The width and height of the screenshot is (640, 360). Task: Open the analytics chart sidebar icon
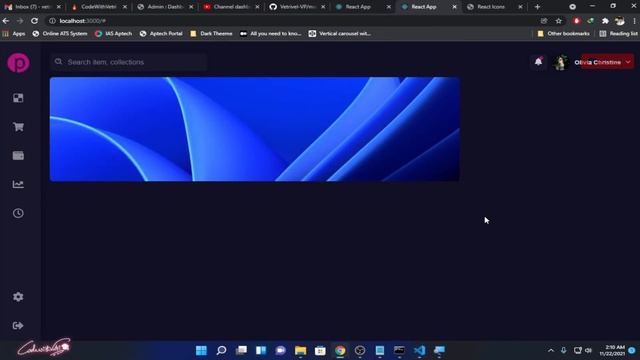pyautogui.click(x=18, y=184)
